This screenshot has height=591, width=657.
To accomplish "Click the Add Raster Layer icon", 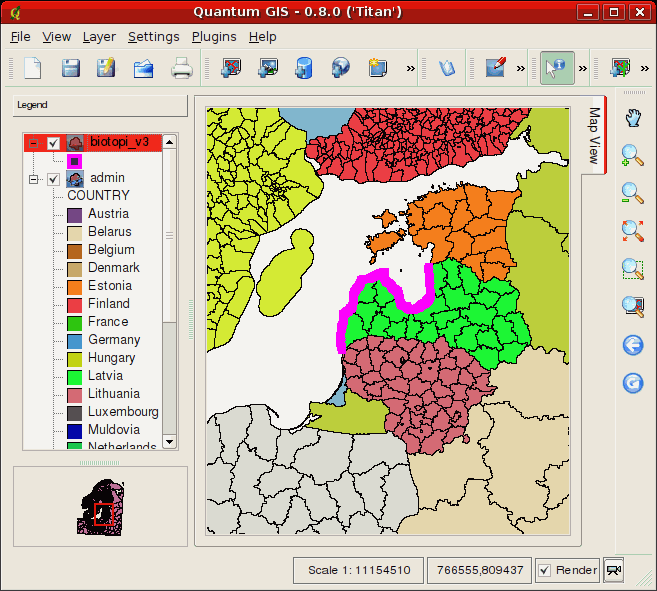I will [x=268, y=68].
